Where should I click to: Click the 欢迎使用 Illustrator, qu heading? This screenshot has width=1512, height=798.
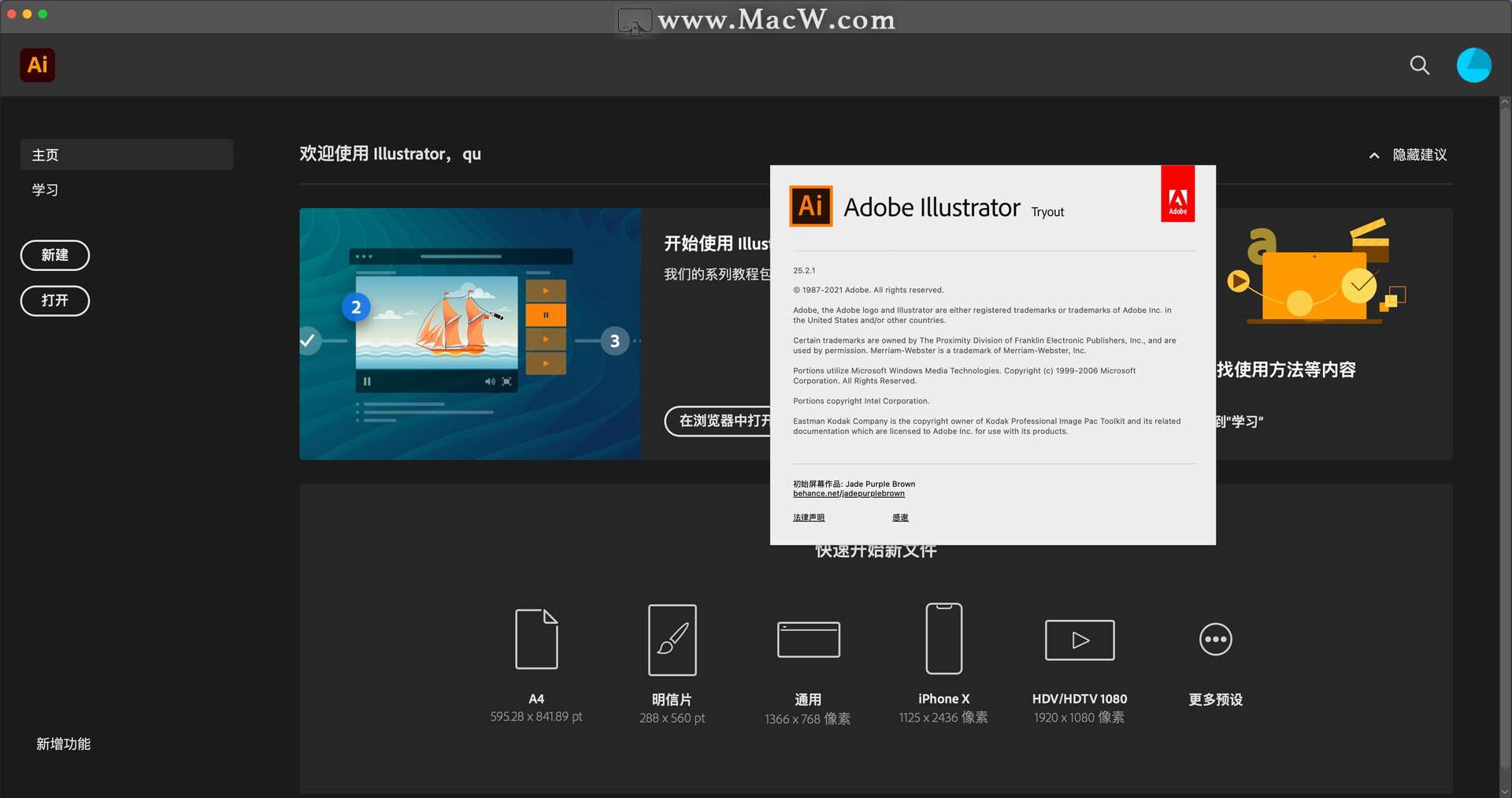[x=390, y=154]
